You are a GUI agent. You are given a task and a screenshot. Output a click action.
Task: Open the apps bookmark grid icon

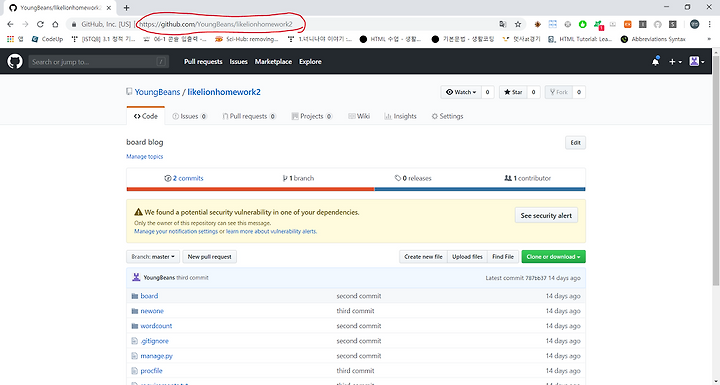click(11, 39)
